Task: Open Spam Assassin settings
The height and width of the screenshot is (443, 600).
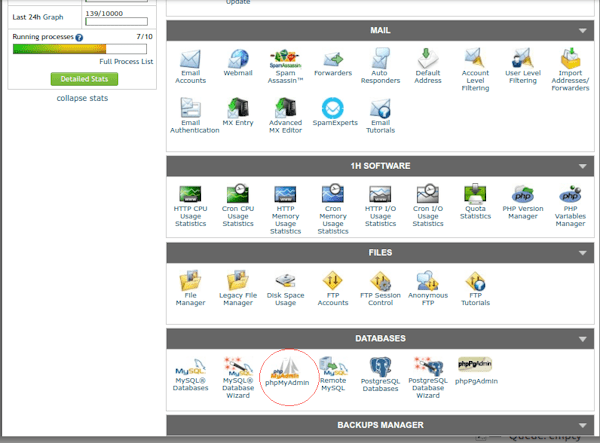Action: [285, 67]
